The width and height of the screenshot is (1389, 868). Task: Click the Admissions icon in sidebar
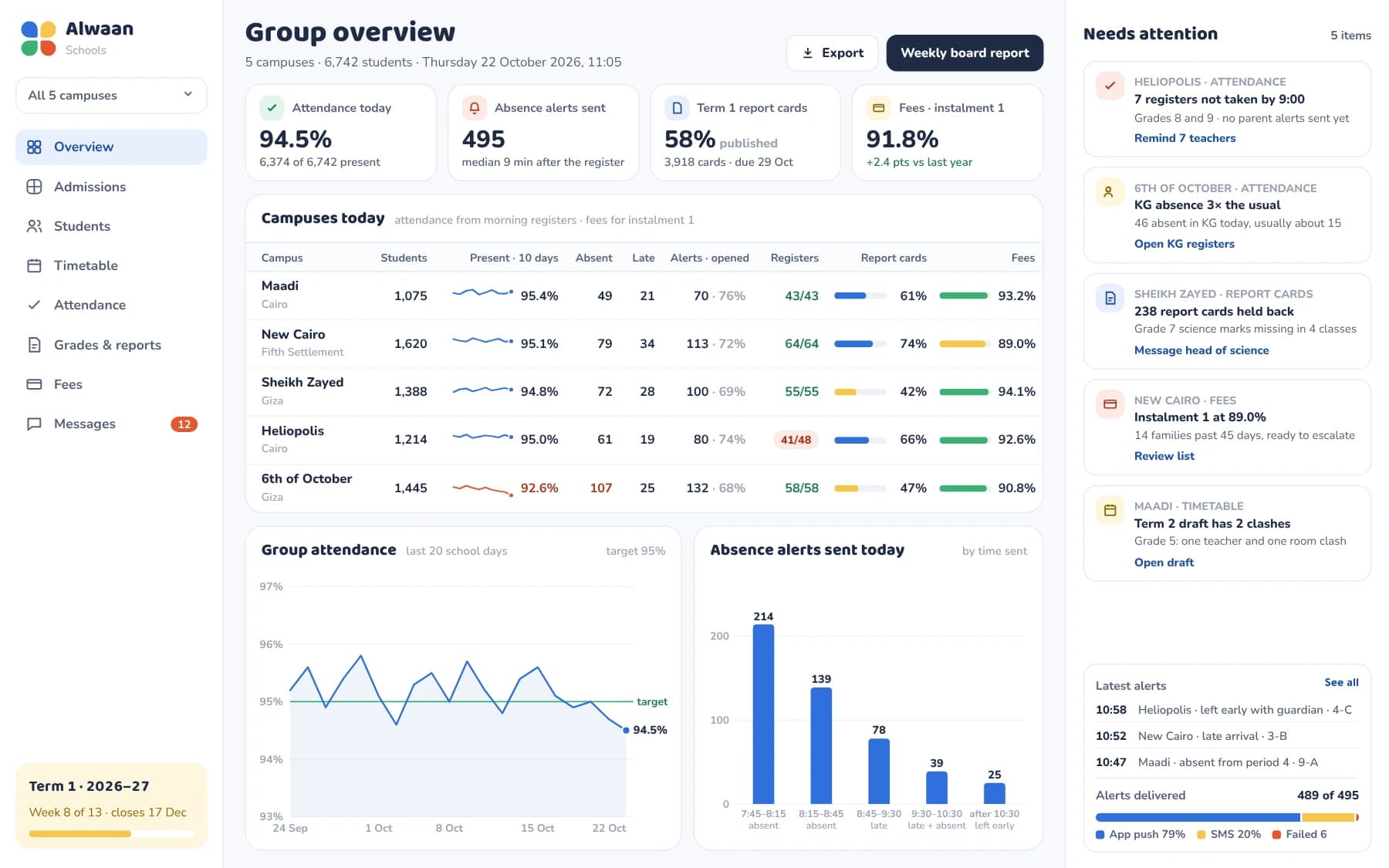[x=34, y=187]
